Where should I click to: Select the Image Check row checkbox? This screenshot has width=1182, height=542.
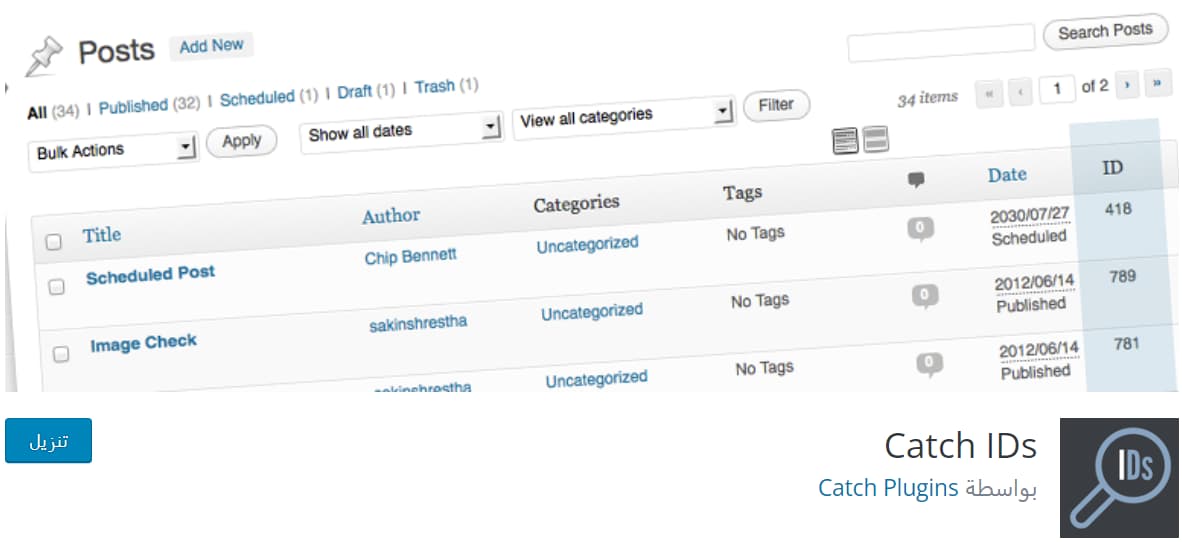[x=61, y=354]
